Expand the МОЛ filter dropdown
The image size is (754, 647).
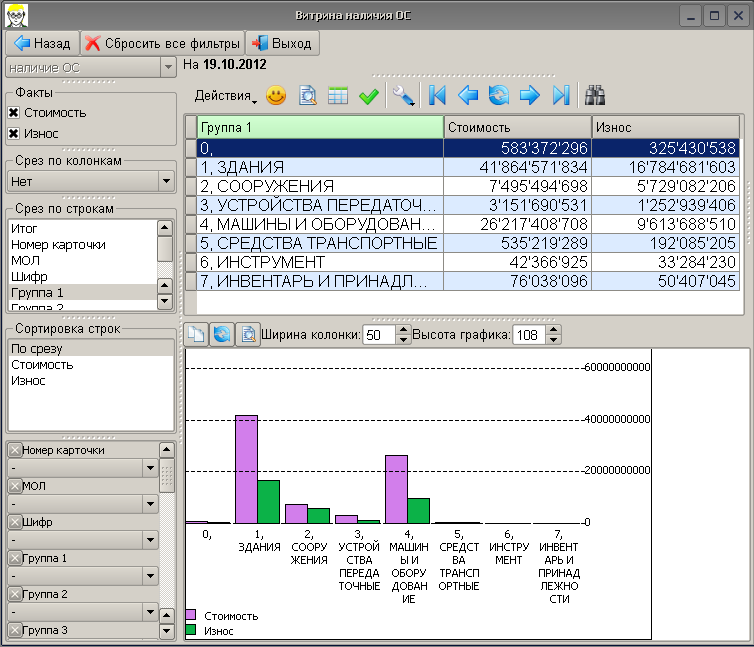coord(150,503)
